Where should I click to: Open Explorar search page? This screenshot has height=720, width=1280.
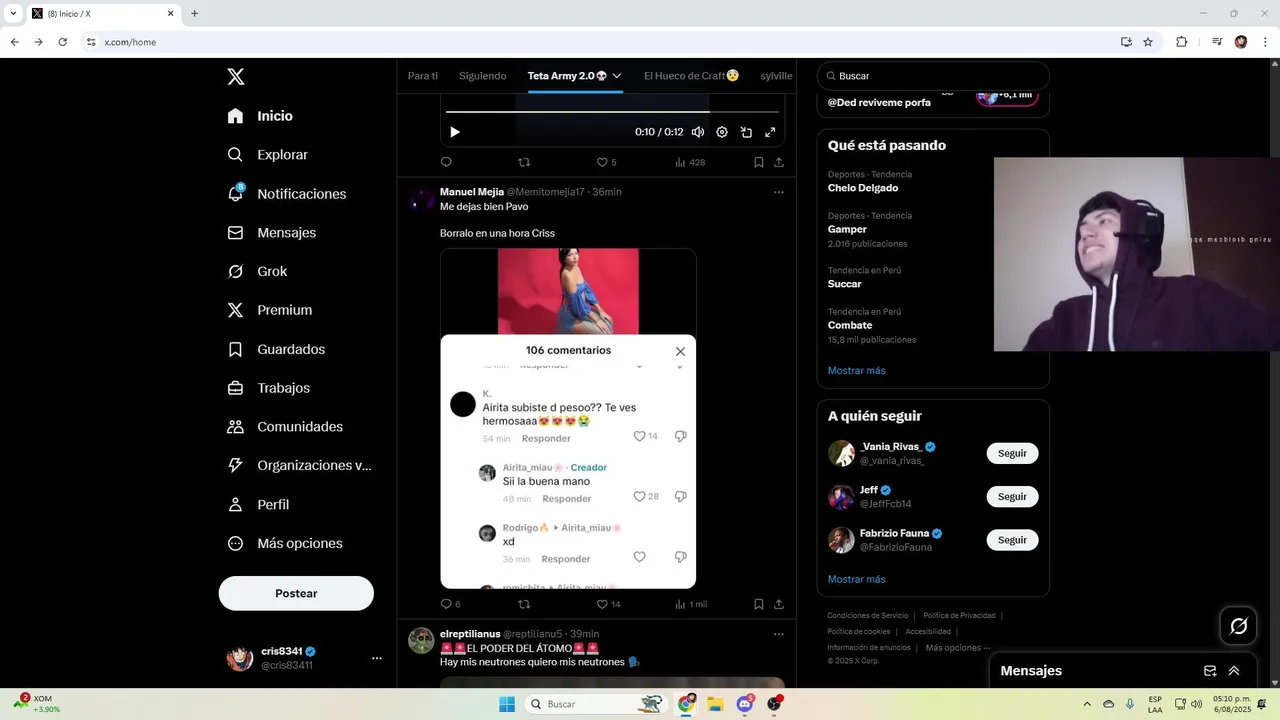pyautogui.click(x=268, y=155)
